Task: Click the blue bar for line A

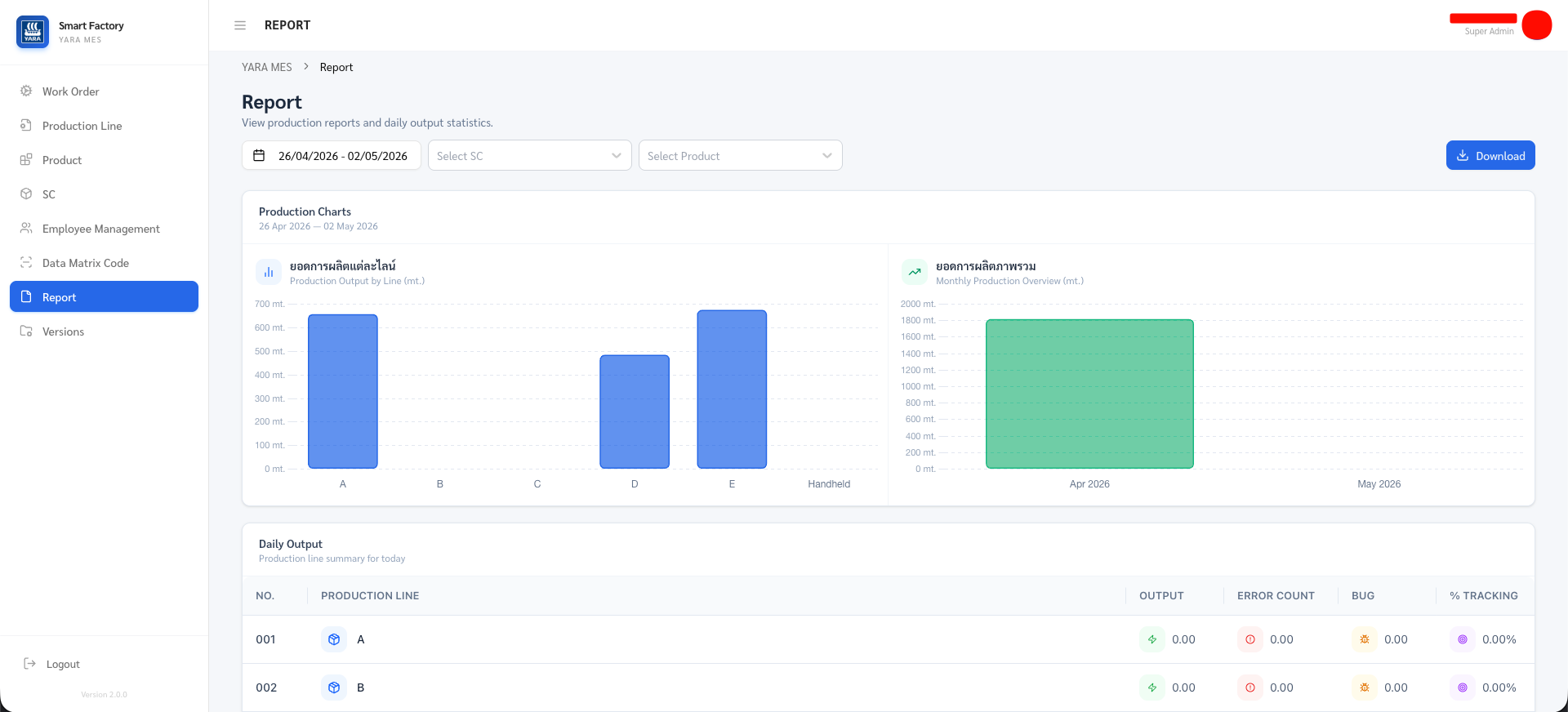Action: [343, 391]
